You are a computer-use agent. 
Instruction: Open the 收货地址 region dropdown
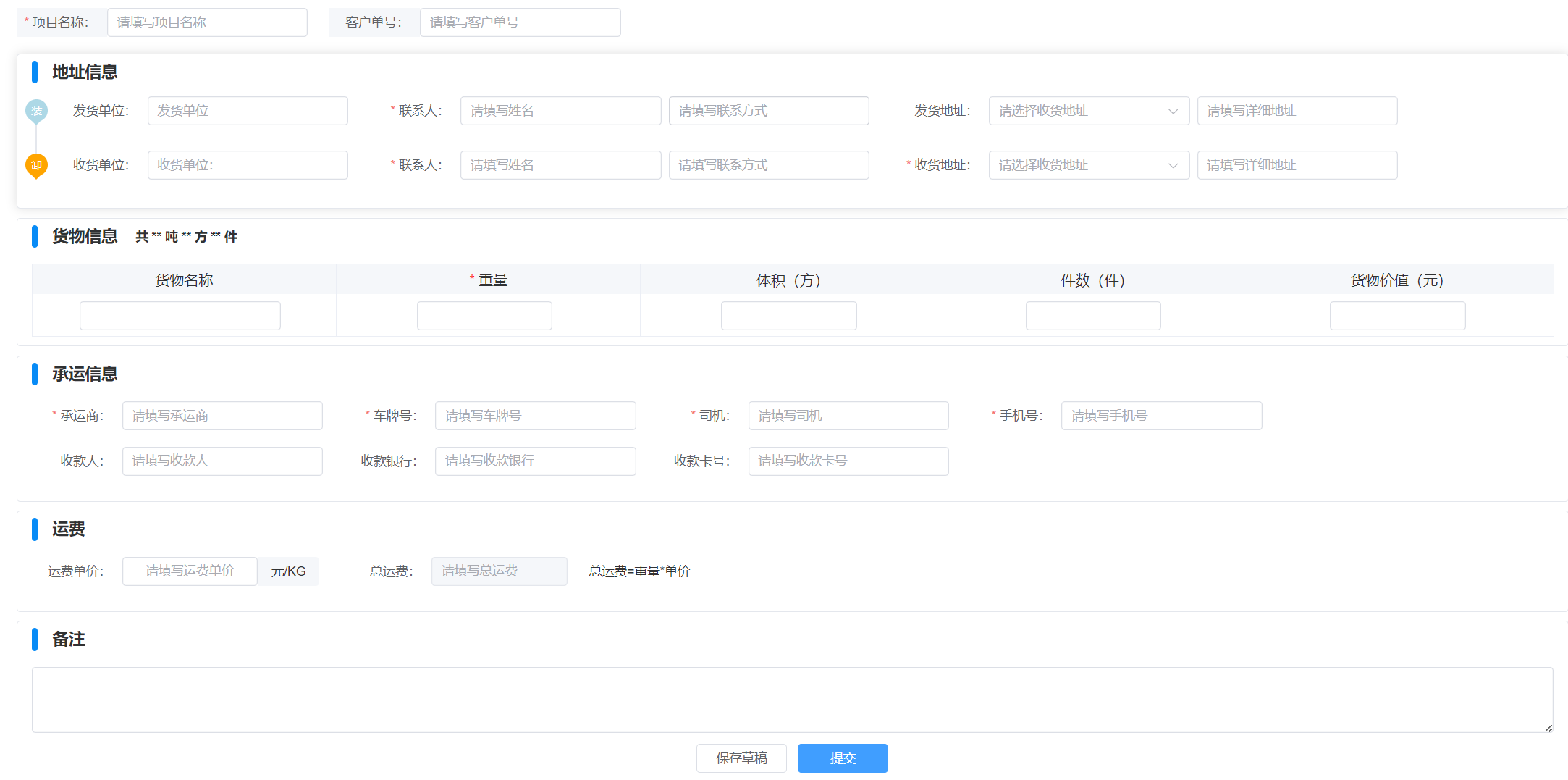(1089, 165)
